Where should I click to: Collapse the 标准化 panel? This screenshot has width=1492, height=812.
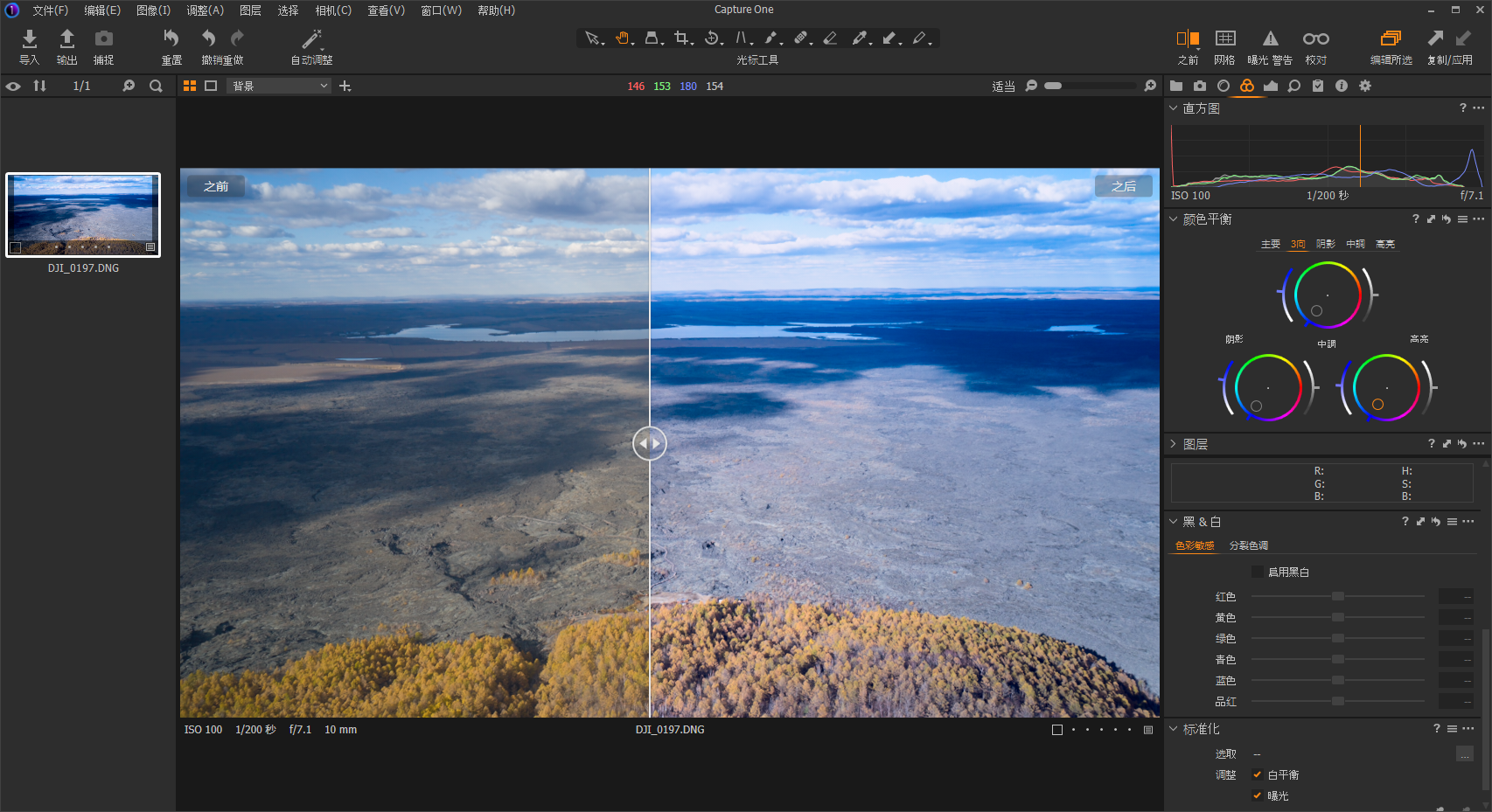(x=1174, y=729)
